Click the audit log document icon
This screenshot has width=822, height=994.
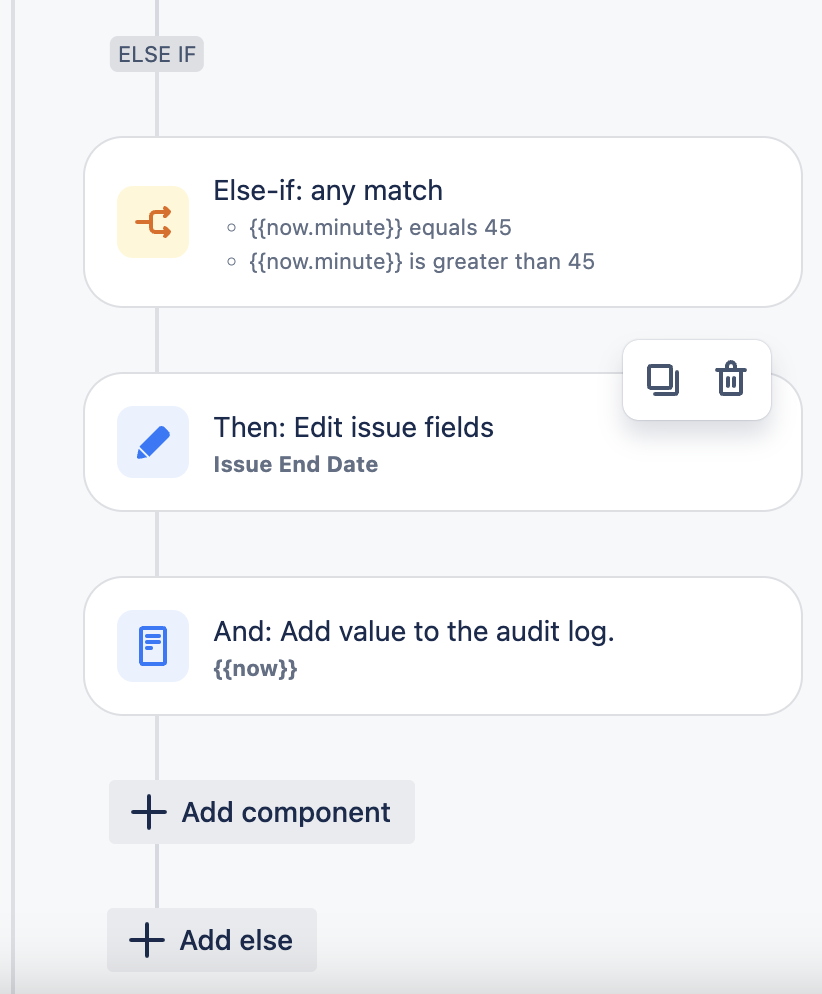tap(152, 645)
